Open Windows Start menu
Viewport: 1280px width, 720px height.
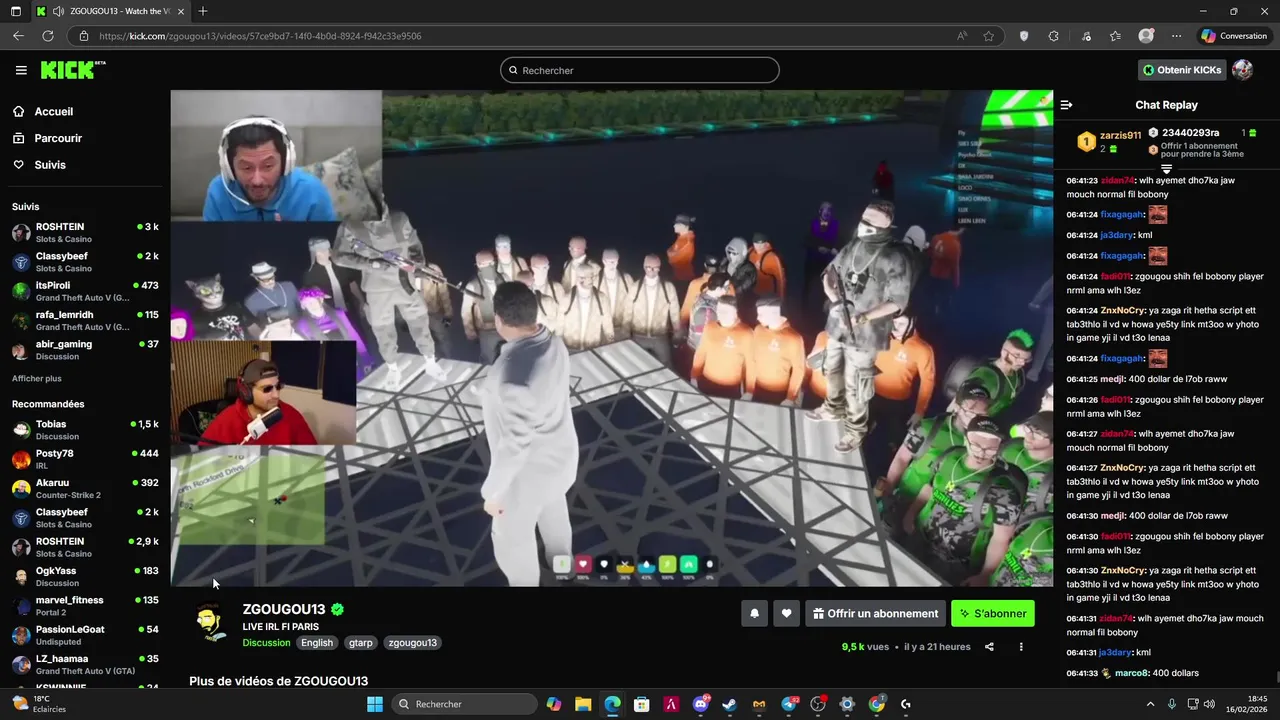[x=375, y=704]
